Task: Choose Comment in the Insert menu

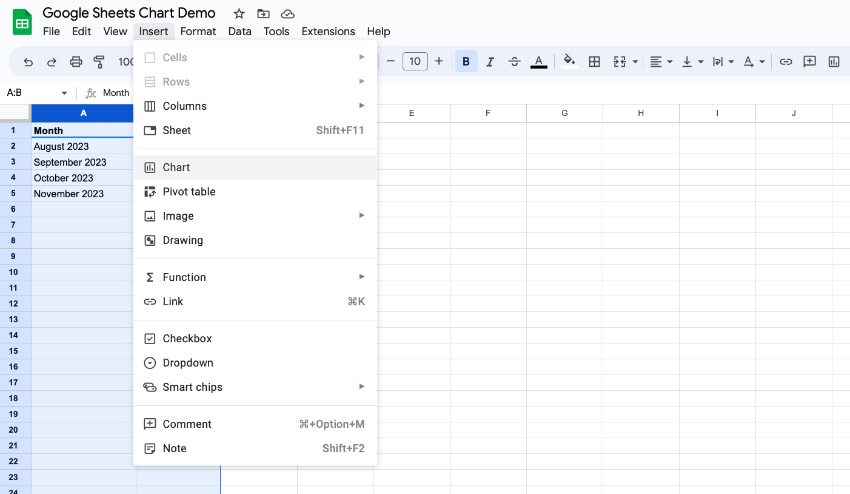Action: coord(255,424)
